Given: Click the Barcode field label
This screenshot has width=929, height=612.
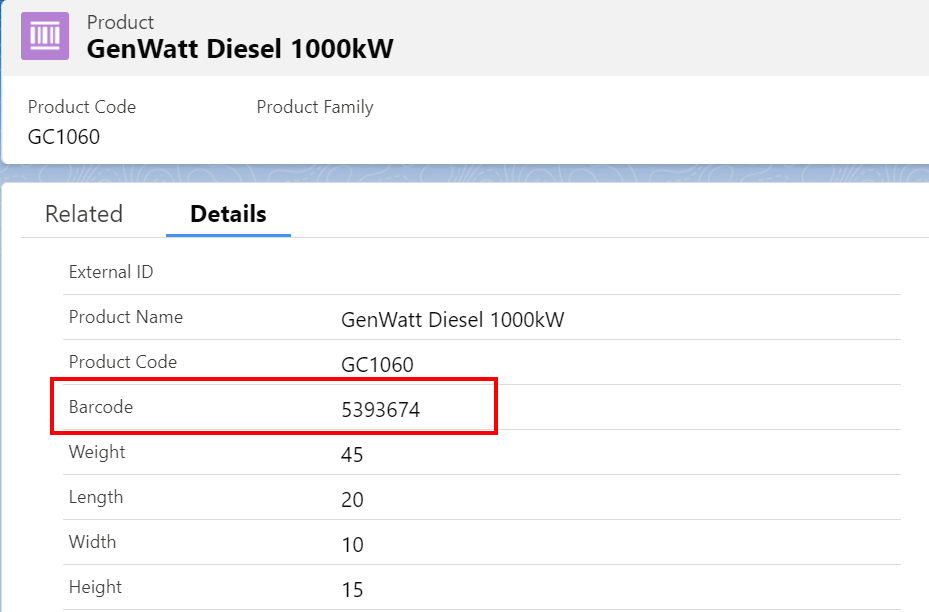Looking at the screenshot, I should point(101,407).
